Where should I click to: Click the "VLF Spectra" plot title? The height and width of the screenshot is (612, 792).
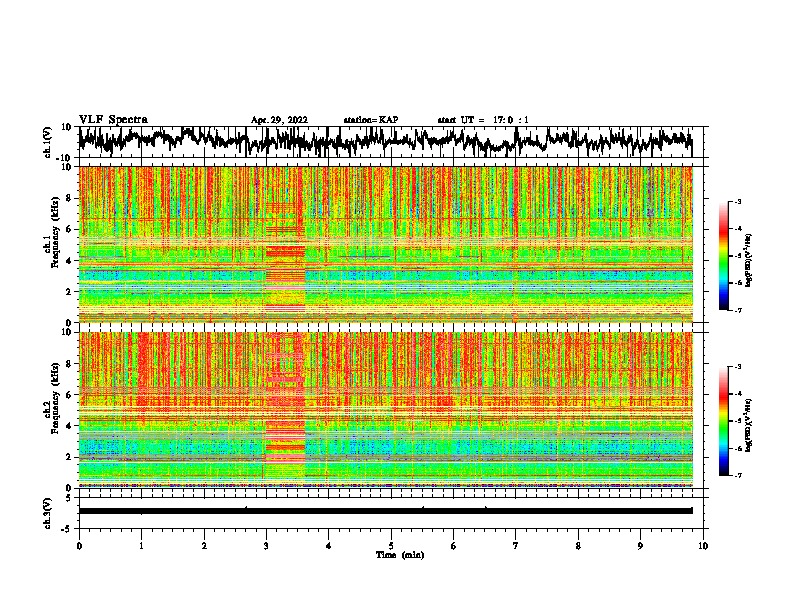click(x=113, y=120)
